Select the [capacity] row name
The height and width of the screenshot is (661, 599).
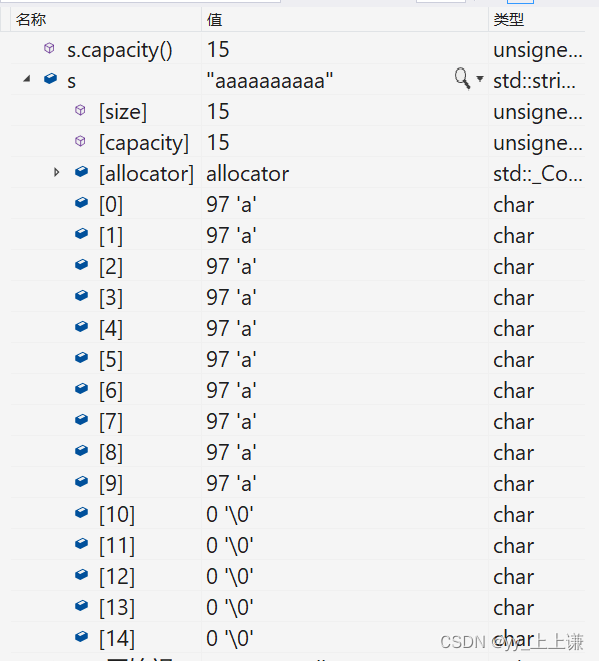(144, 143)
